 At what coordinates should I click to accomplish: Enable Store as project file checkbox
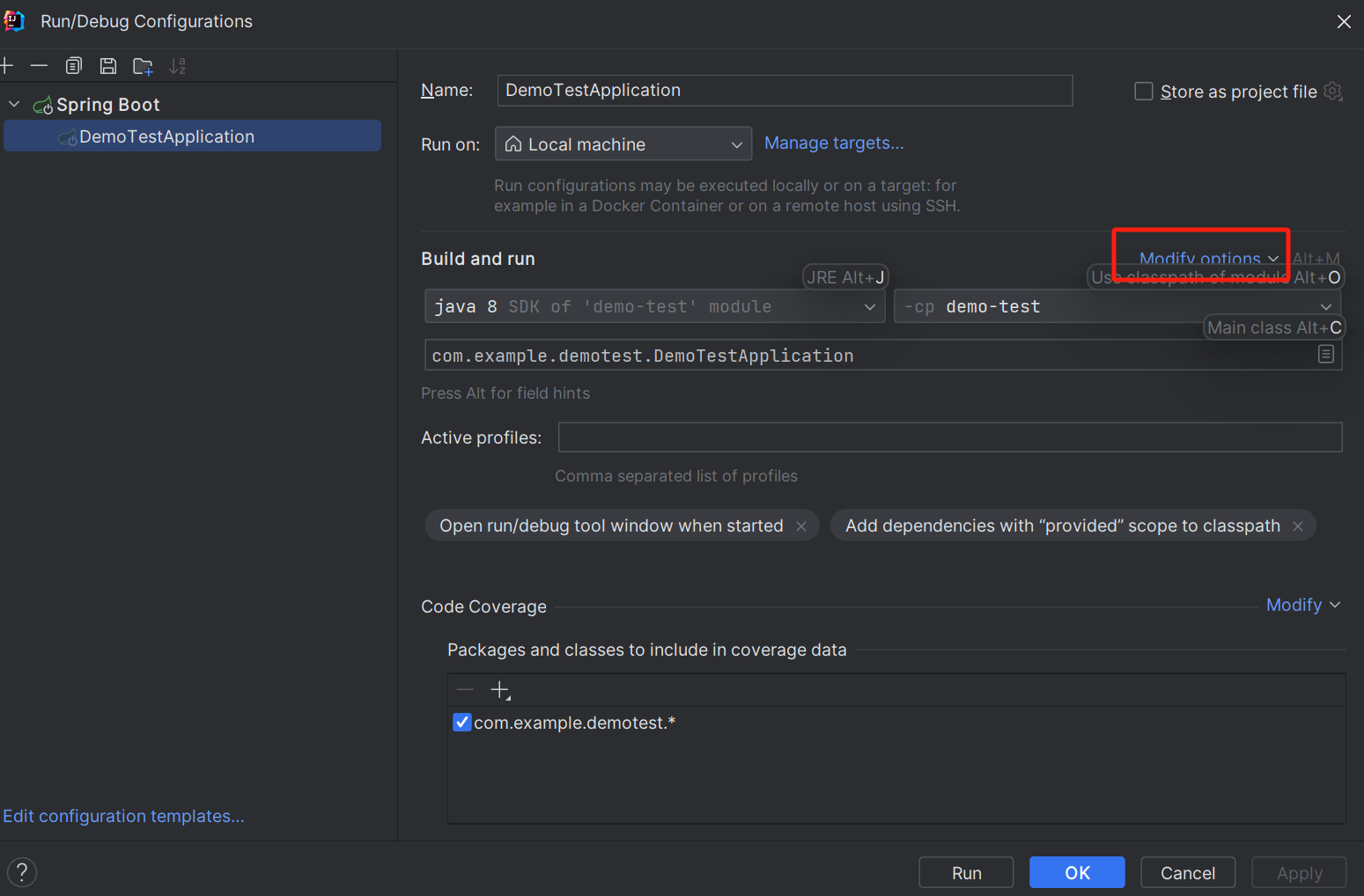(1144, 92)
